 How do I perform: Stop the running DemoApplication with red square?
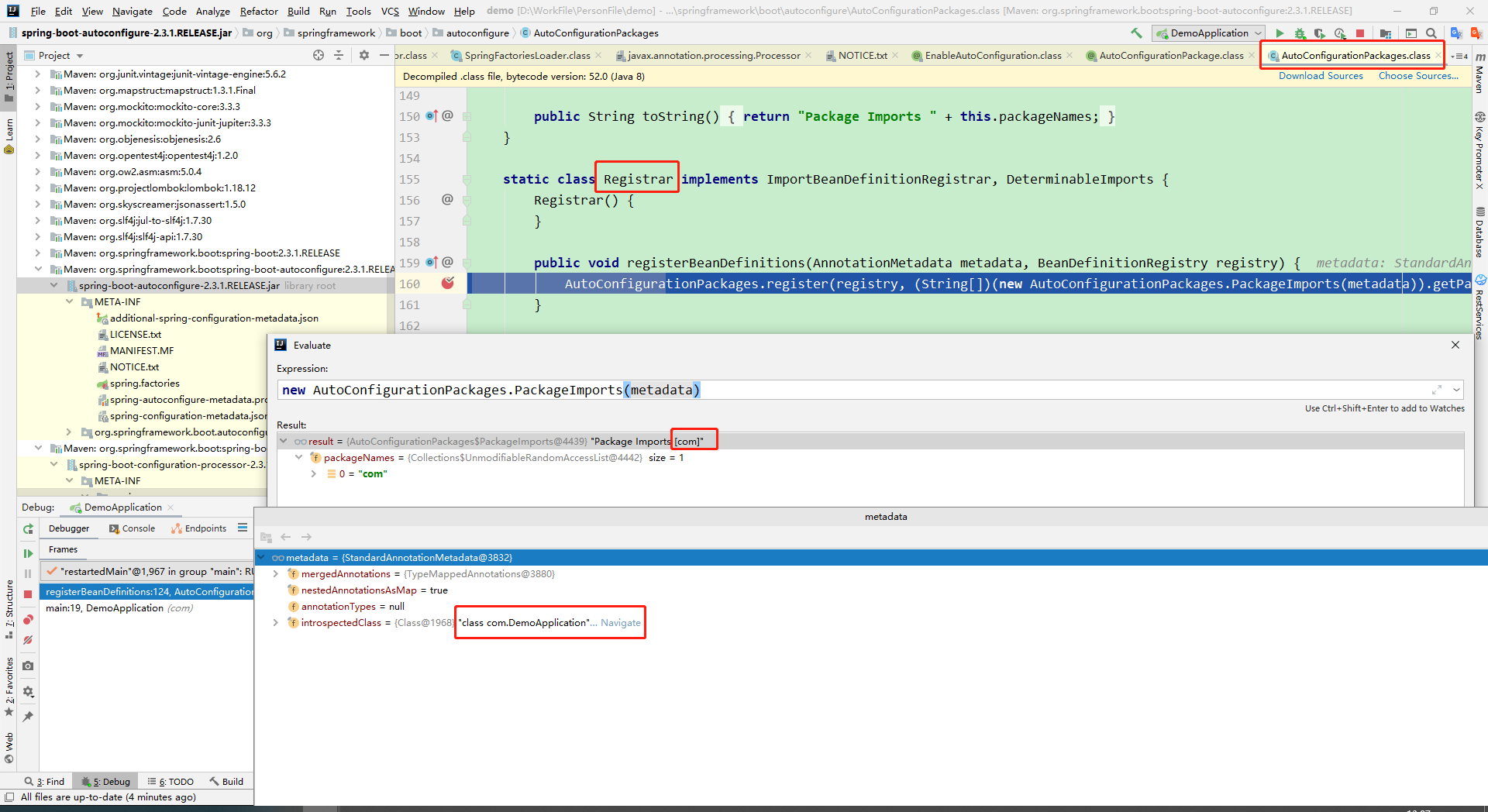click(1360, 33)
